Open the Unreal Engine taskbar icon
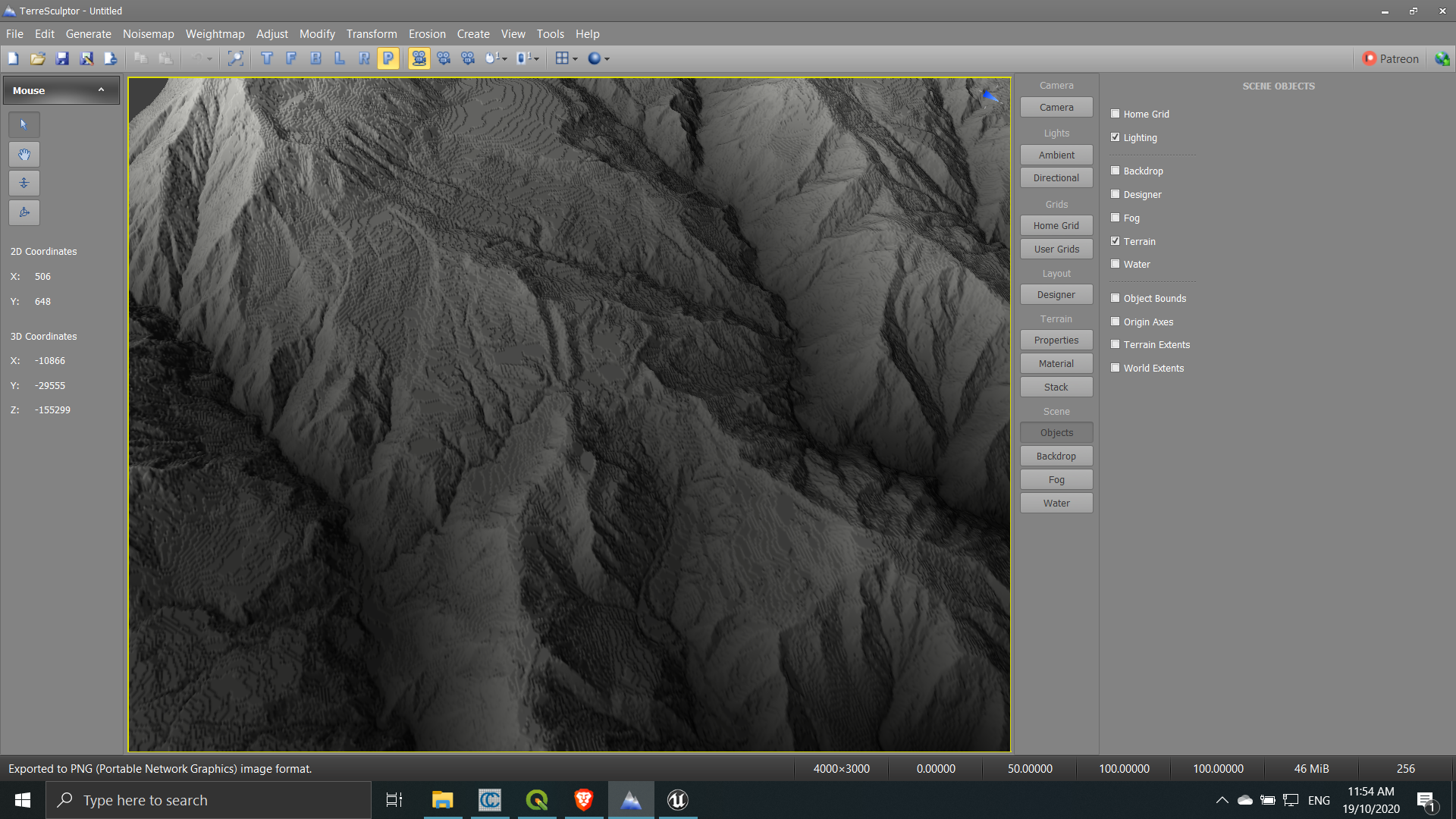This screenshot has height=819, width=1456. point(677,799)
